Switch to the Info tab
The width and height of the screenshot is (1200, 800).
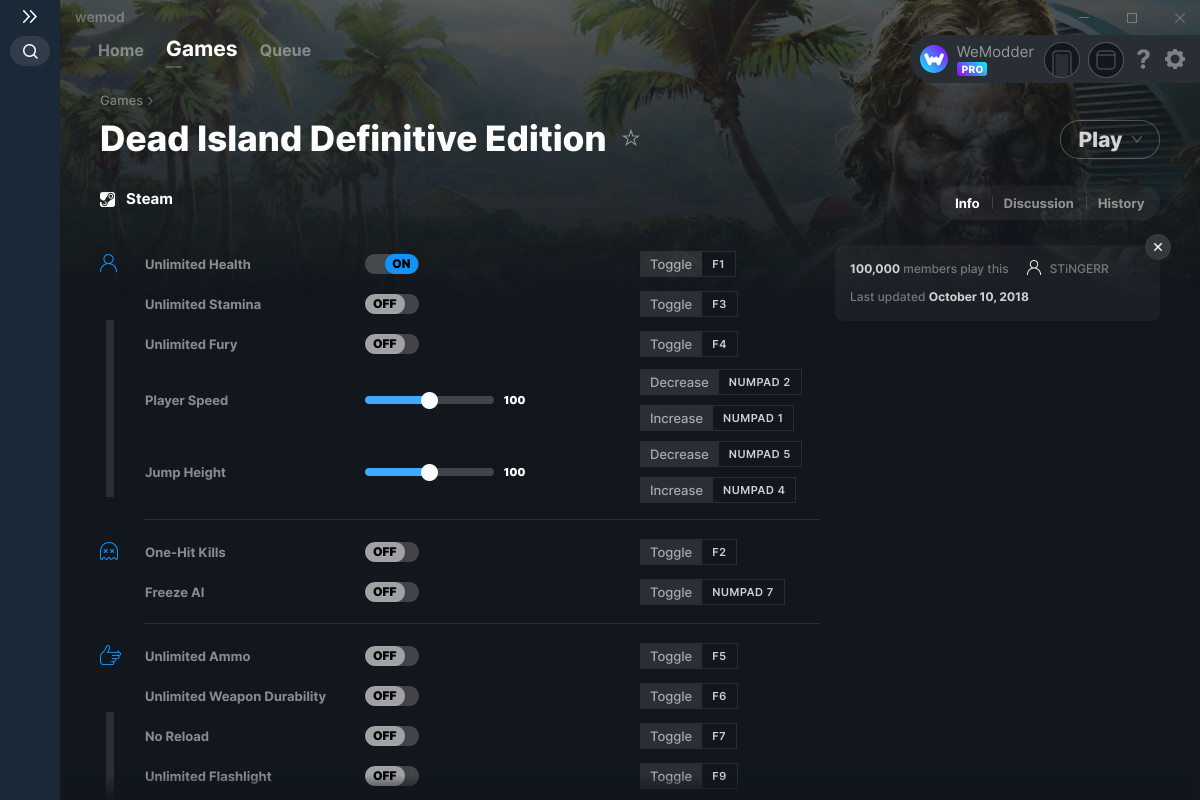pos(967,203)
